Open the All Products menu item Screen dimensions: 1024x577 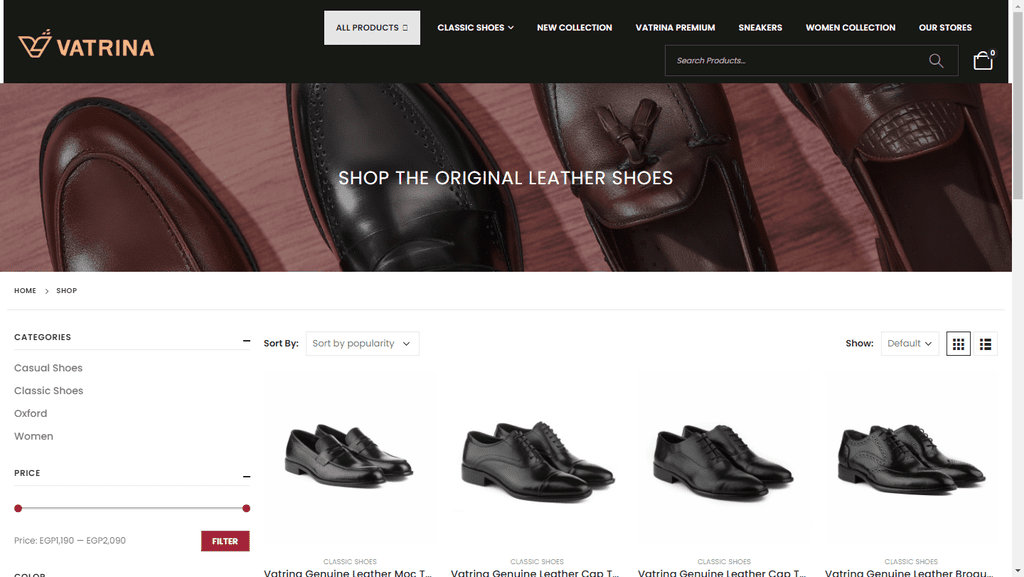(372, 27)
